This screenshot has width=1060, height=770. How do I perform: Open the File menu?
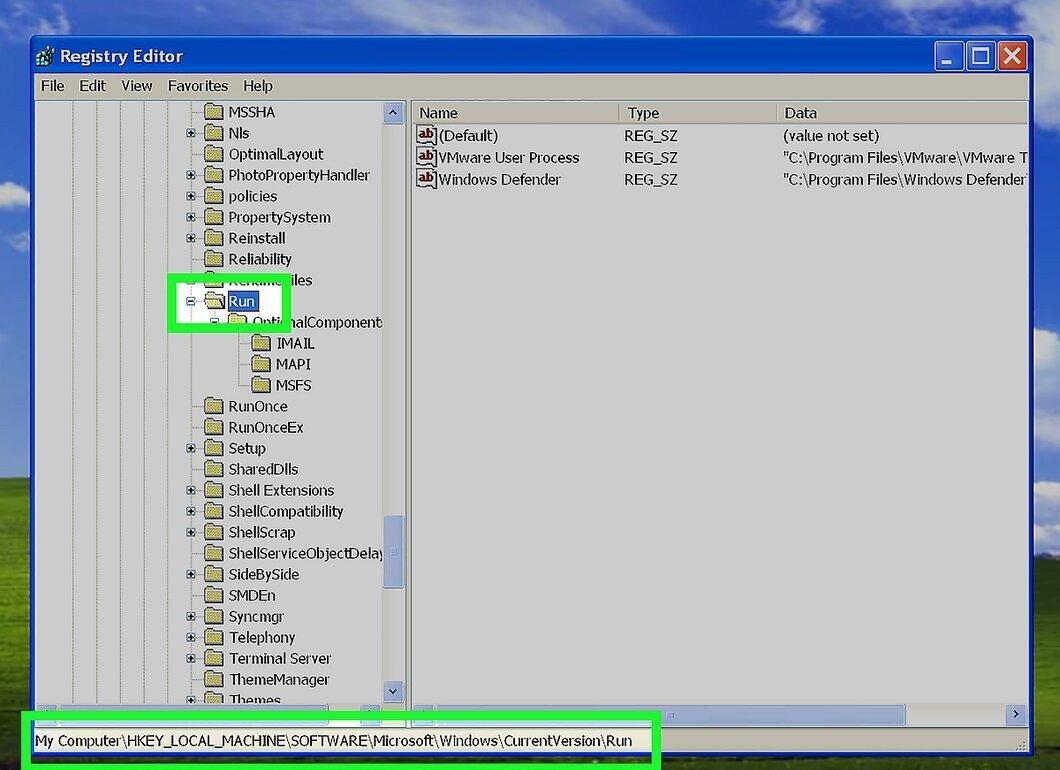point(53,86)
